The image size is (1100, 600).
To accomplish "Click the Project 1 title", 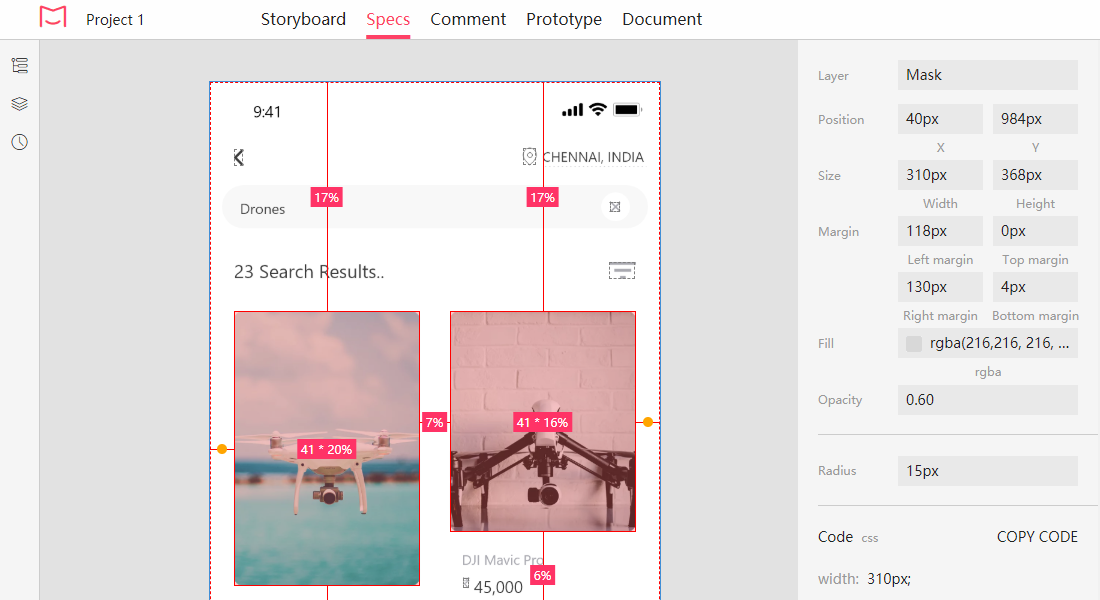I will pyautogui.click(x=115, y=20).
